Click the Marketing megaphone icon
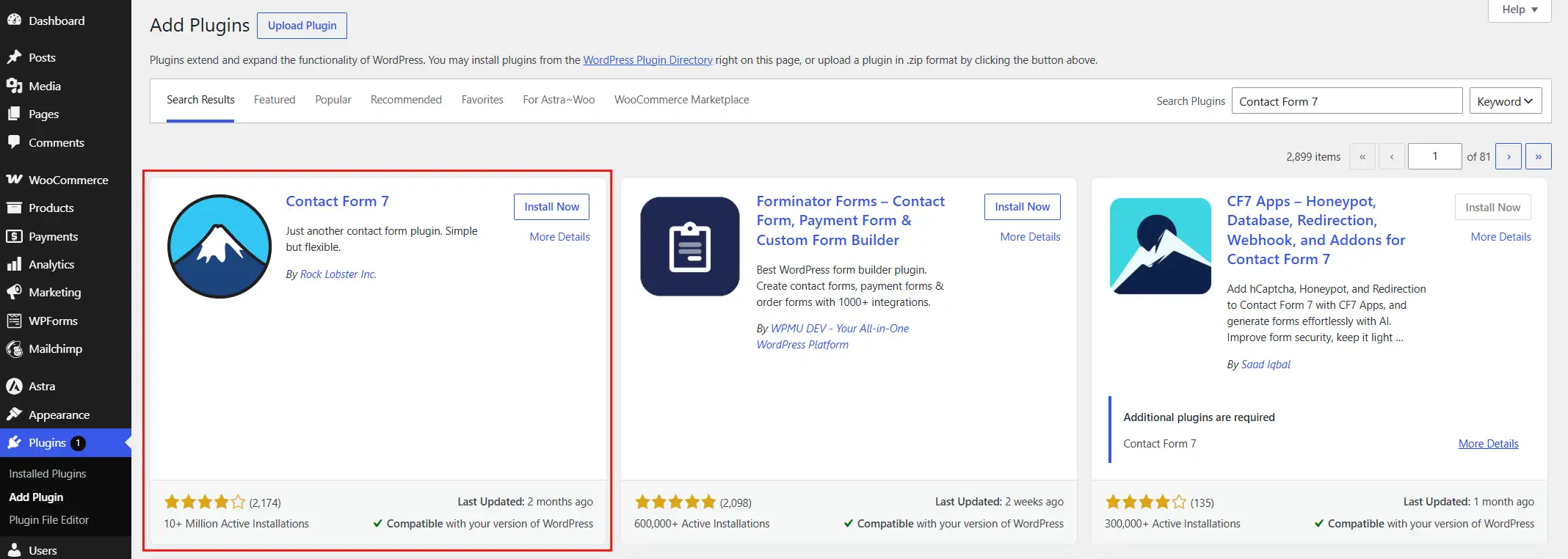The height and width of the screenshot is (559, 1568). tap(14, 292)
